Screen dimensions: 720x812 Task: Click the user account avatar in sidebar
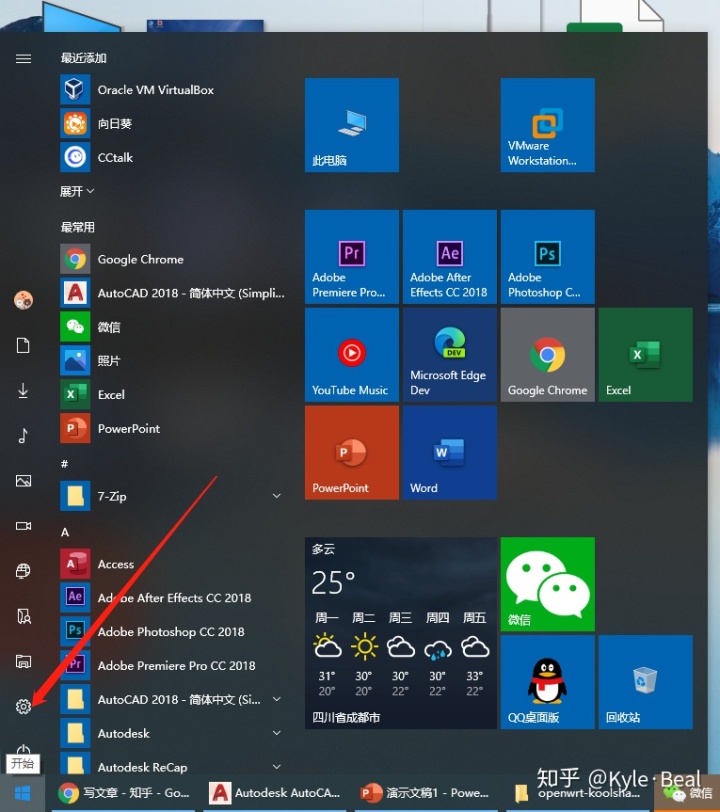pyautogui.click(x=23, y=300)
